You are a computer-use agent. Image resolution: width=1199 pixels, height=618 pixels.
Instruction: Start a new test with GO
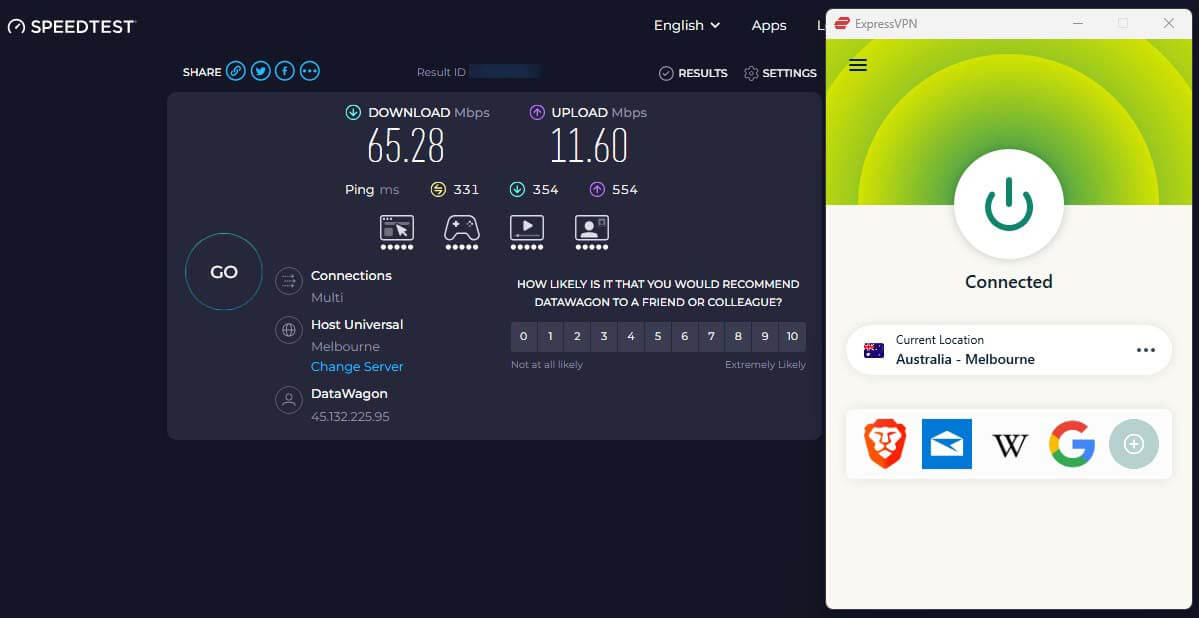[224, 272]
